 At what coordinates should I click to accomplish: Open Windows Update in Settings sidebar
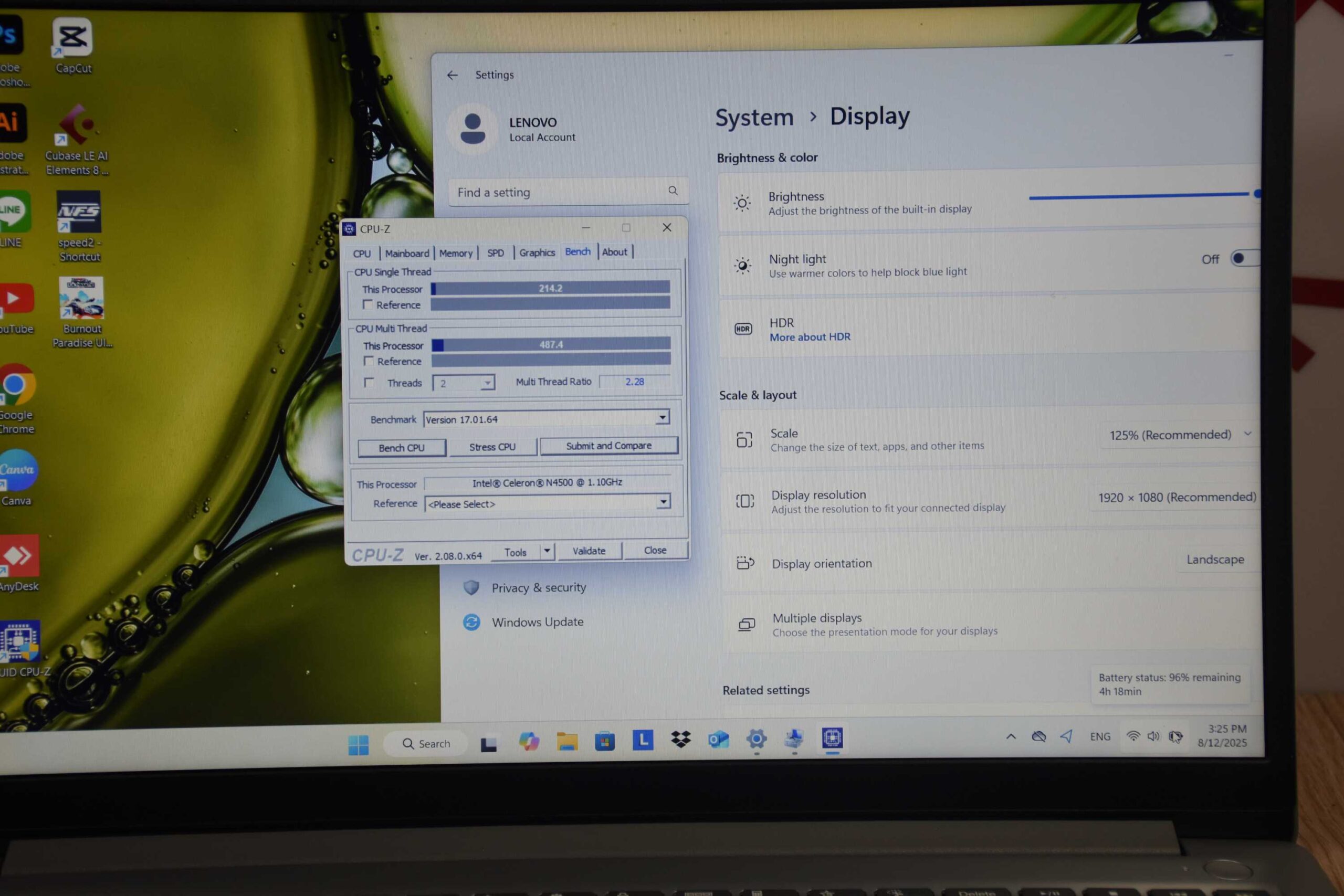(524, 621)
